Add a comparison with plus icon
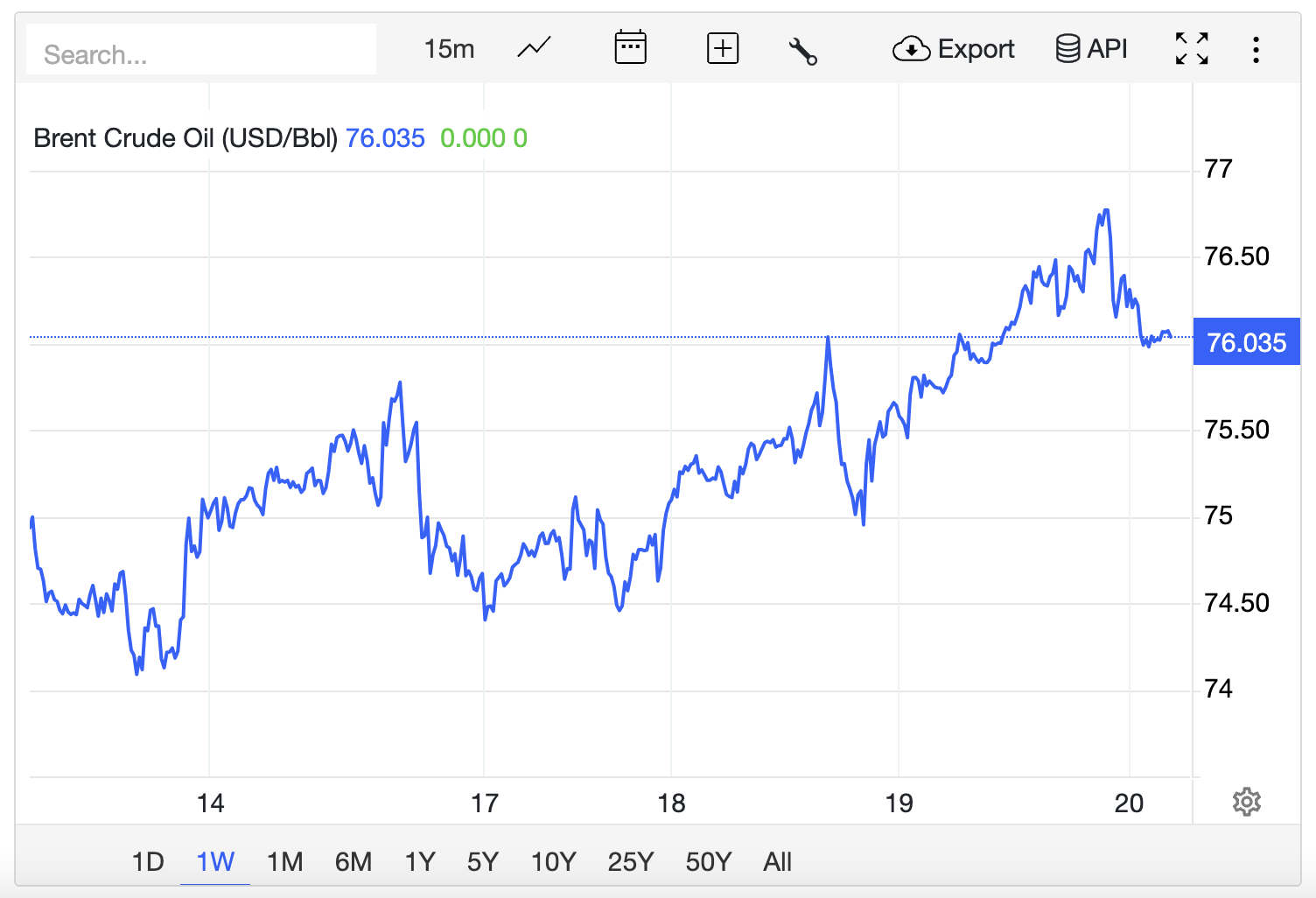 click(723, 48)
